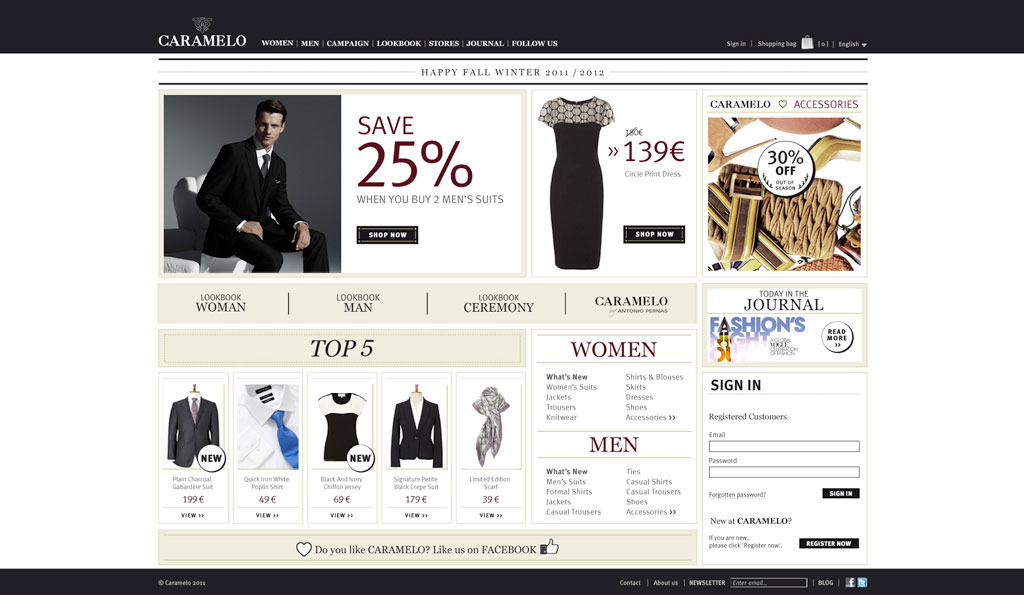Click the men's suit model photo
The height and width of the screenshot is (595, 1024).
click(x=252, y=184)
